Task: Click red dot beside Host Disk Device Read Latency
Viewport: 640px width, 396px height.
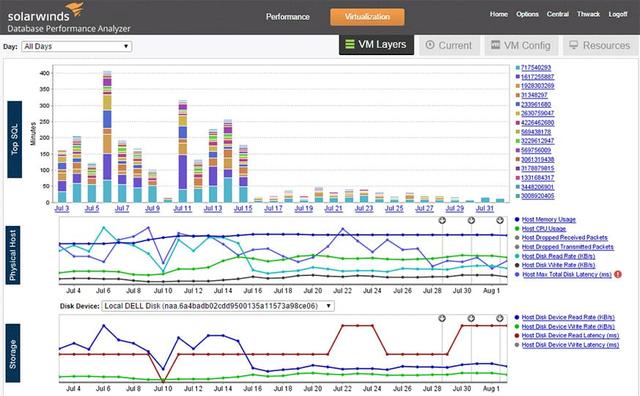Action: (x=517, y=336)
